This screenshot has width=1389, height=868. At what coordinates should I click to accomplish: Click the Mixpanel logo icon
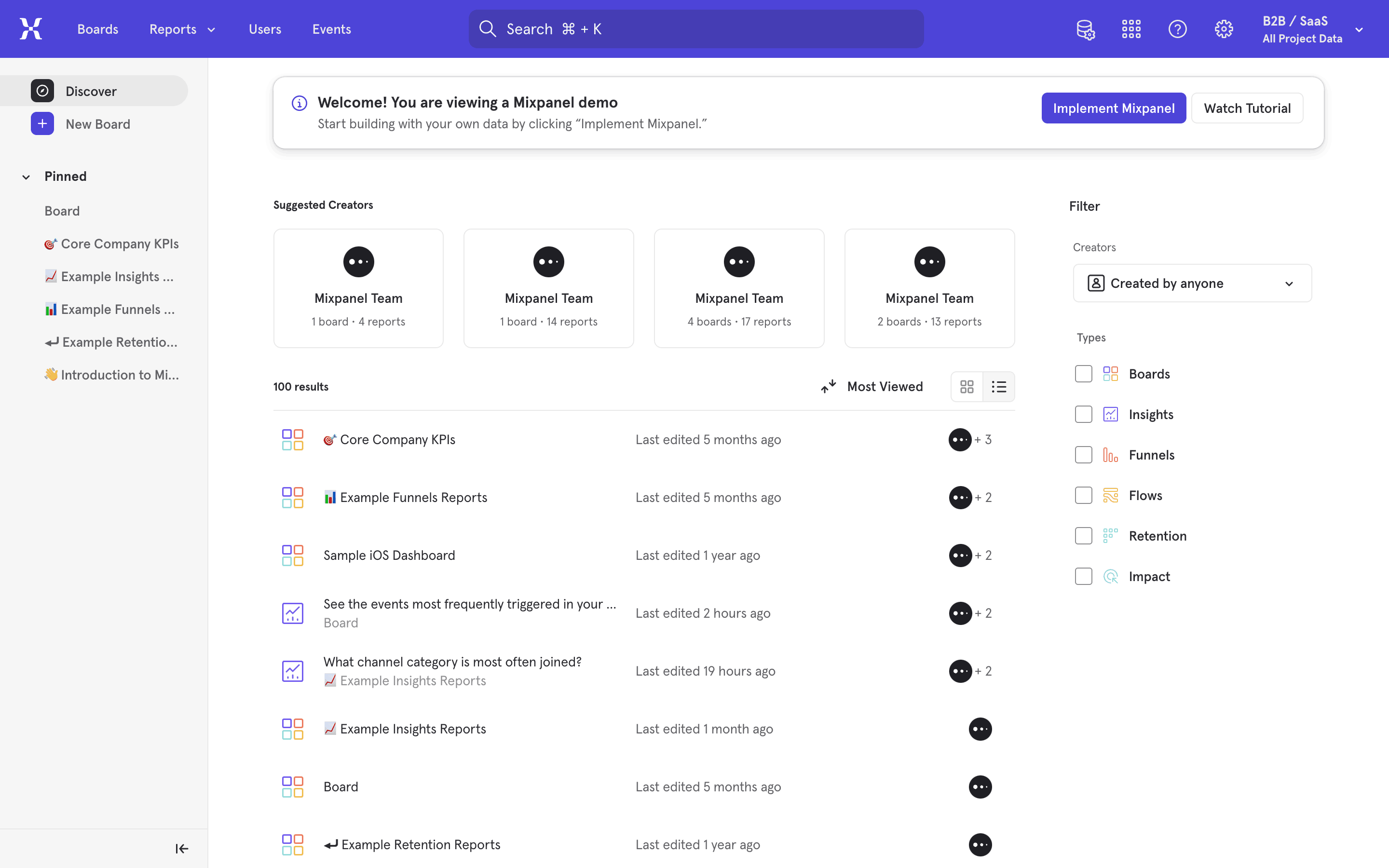coord(31,29)
